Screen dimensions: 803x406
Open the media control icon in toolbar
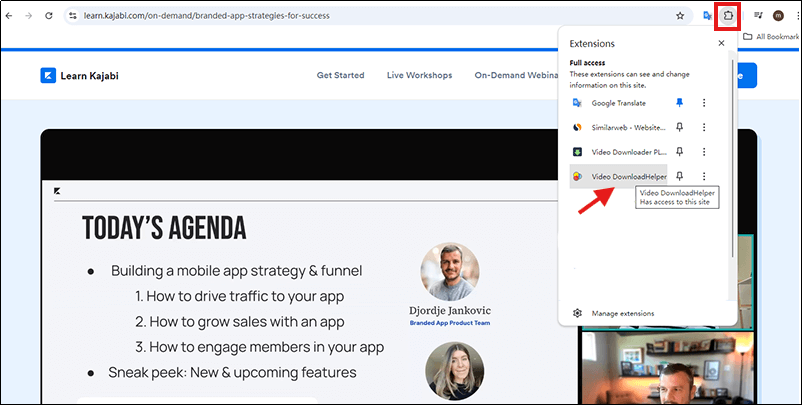click(758, 16)
